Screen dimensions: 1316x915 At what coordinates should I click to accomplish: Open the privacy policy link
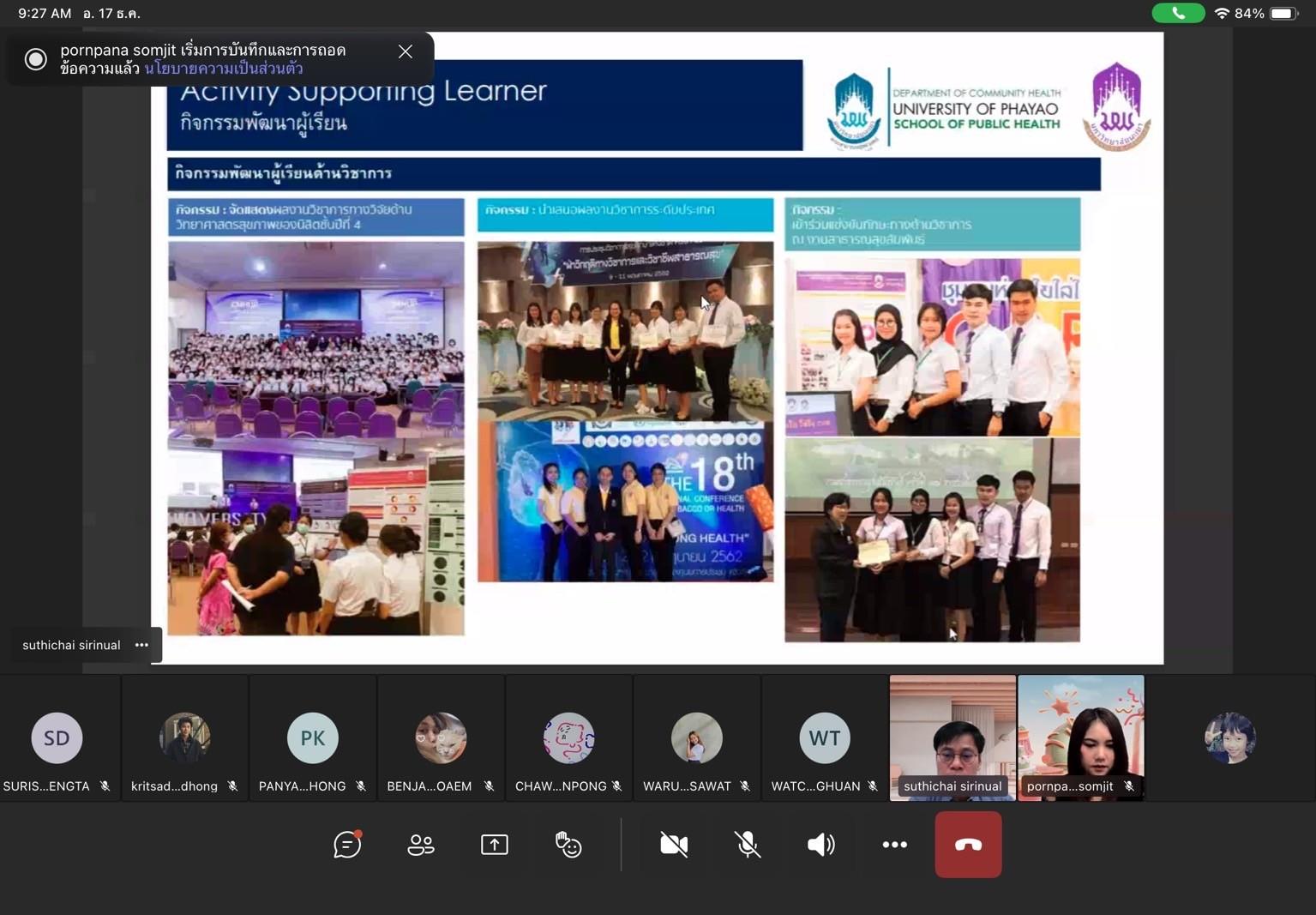(x=224, y=69)
